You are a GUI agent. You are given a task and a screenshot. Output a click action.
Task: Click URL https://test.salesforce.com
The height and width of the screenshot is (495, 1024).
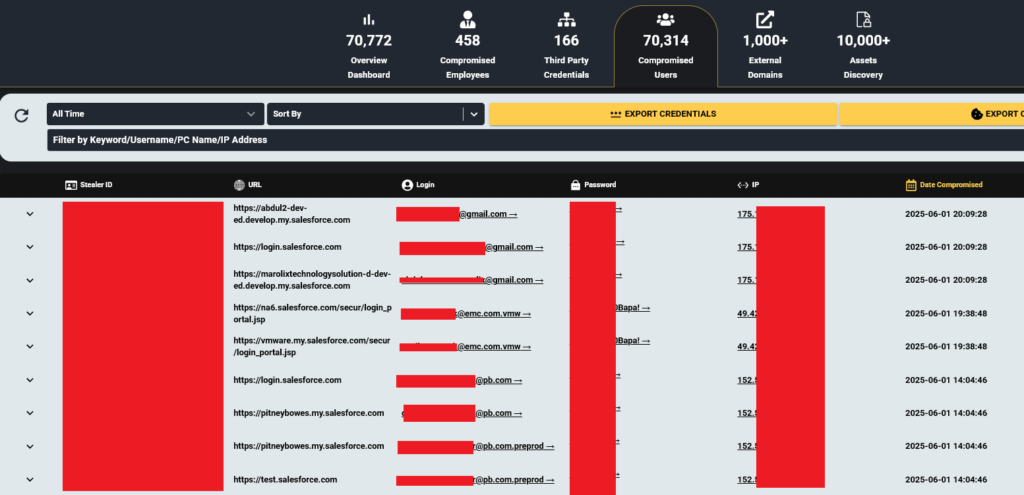pyautogui.click(x=285, y=479)
